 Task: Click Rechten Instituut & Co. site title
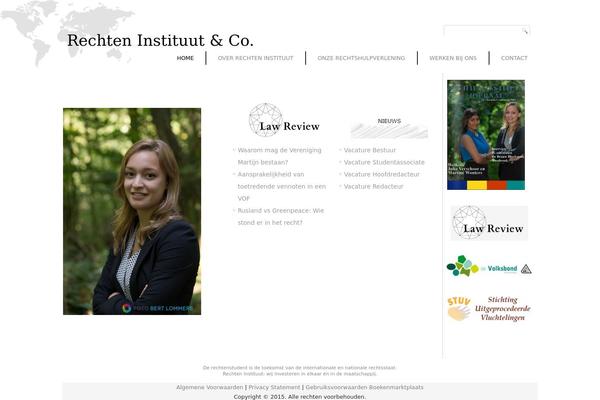160,41
